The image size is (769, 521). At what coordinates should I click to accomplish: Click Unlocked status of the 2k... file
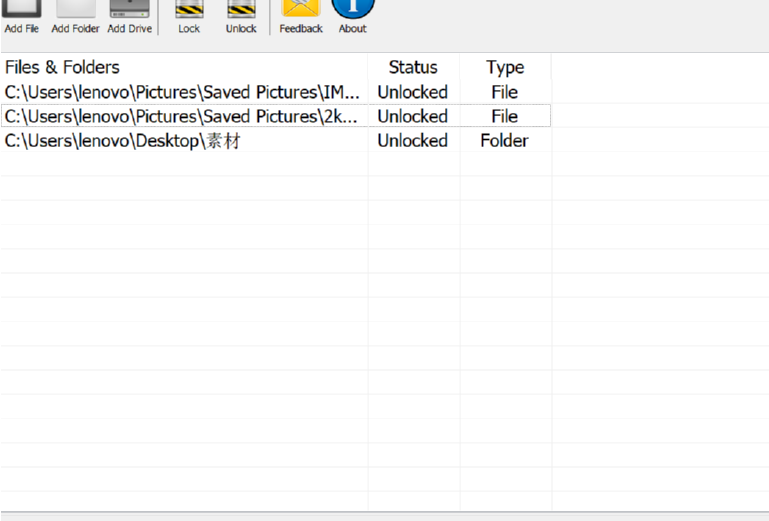(x=412, y=116)
